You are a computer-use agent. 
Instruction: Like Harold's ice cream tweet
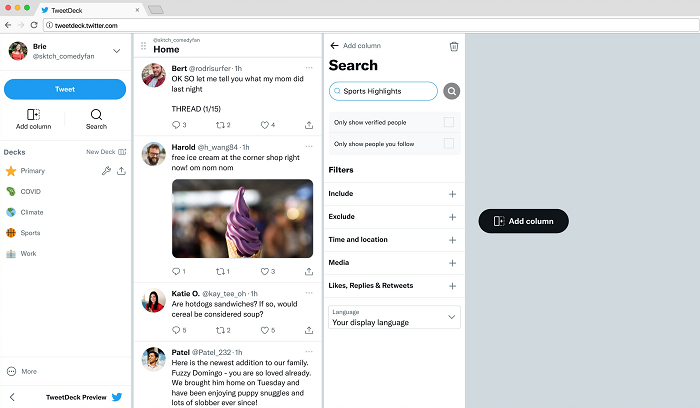(x=265, y=271)
